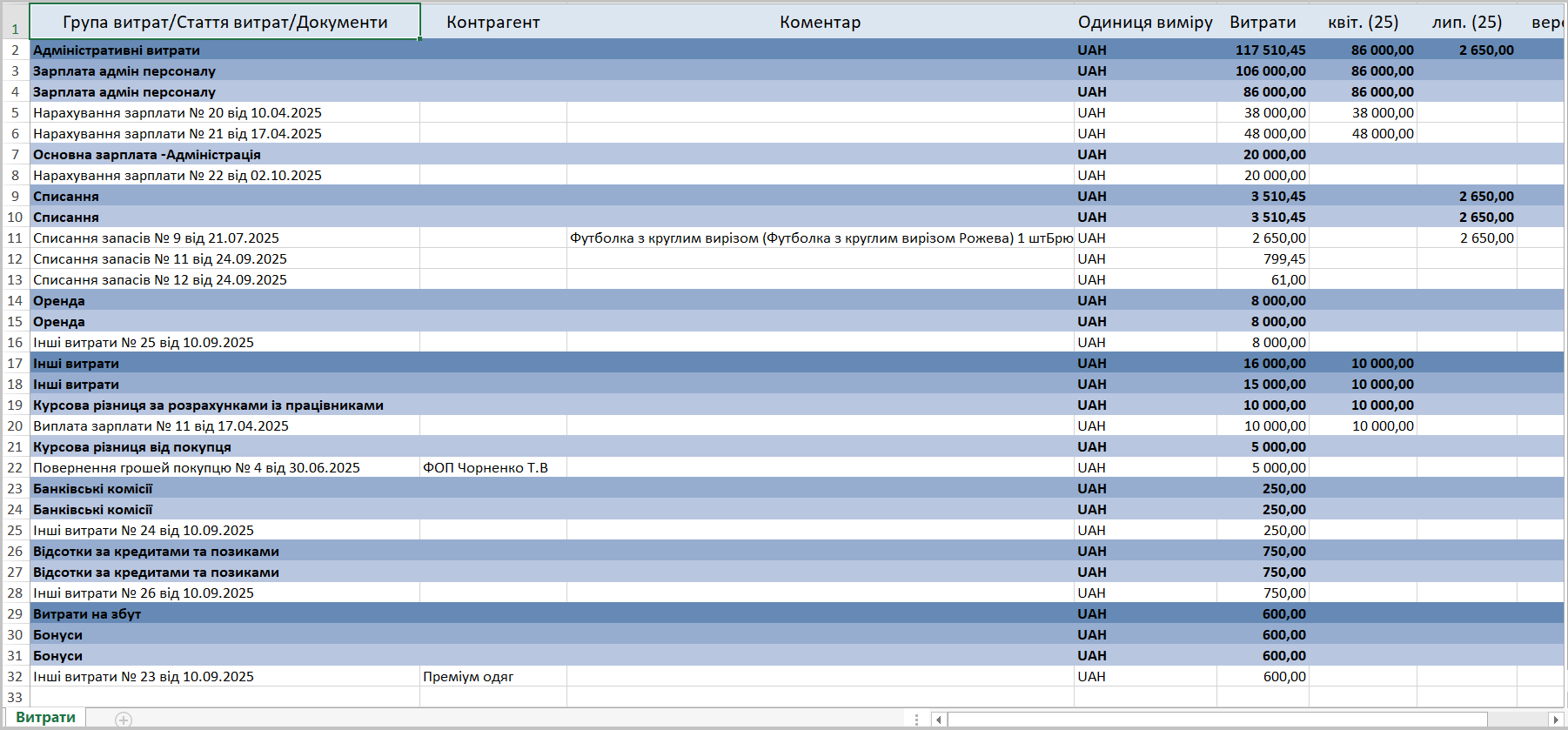
Task: Select the Контрагент column header cell
Action: 493,23
